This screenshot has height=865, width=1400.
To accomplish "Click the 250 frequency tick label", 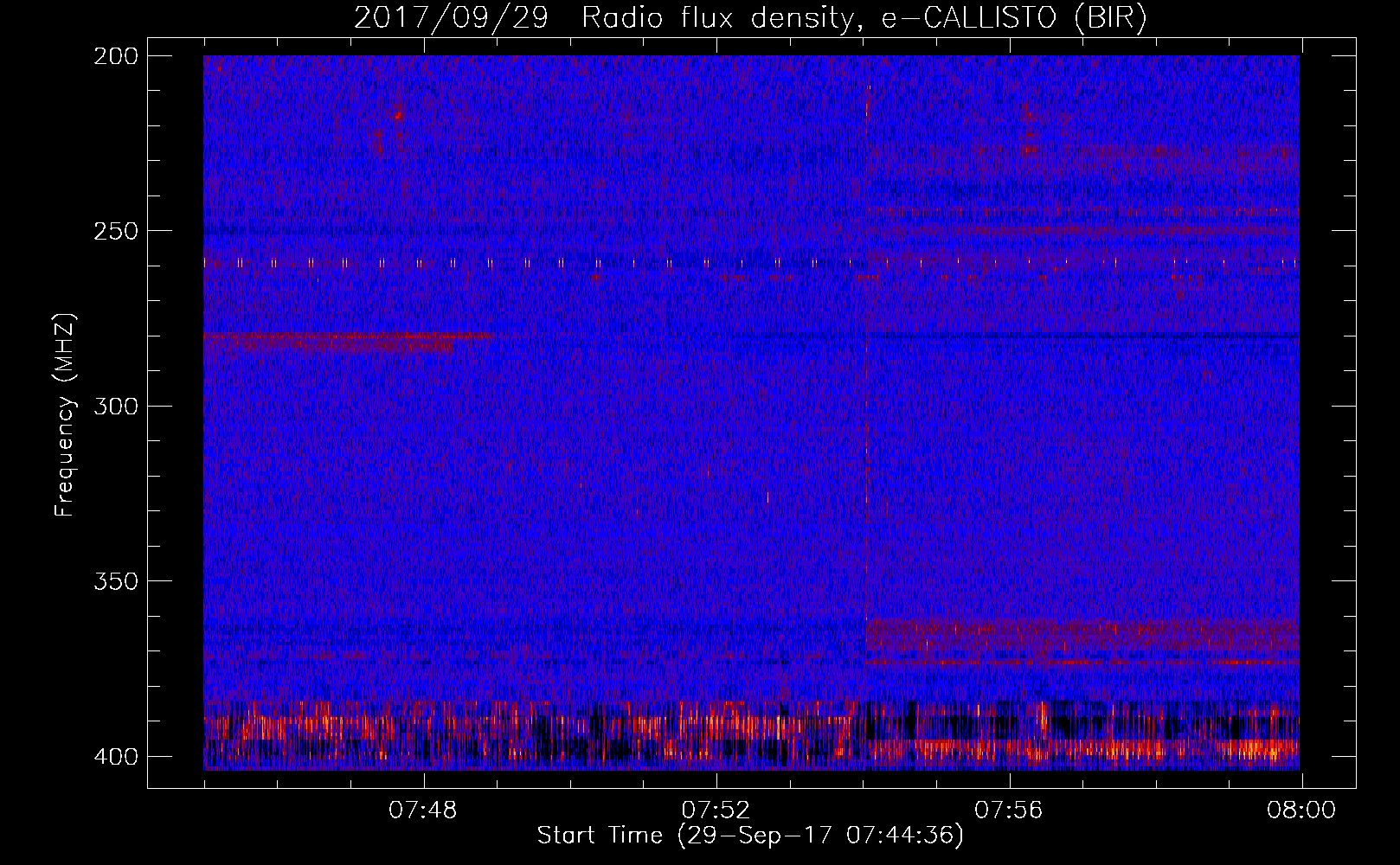I will click(115, 231).
